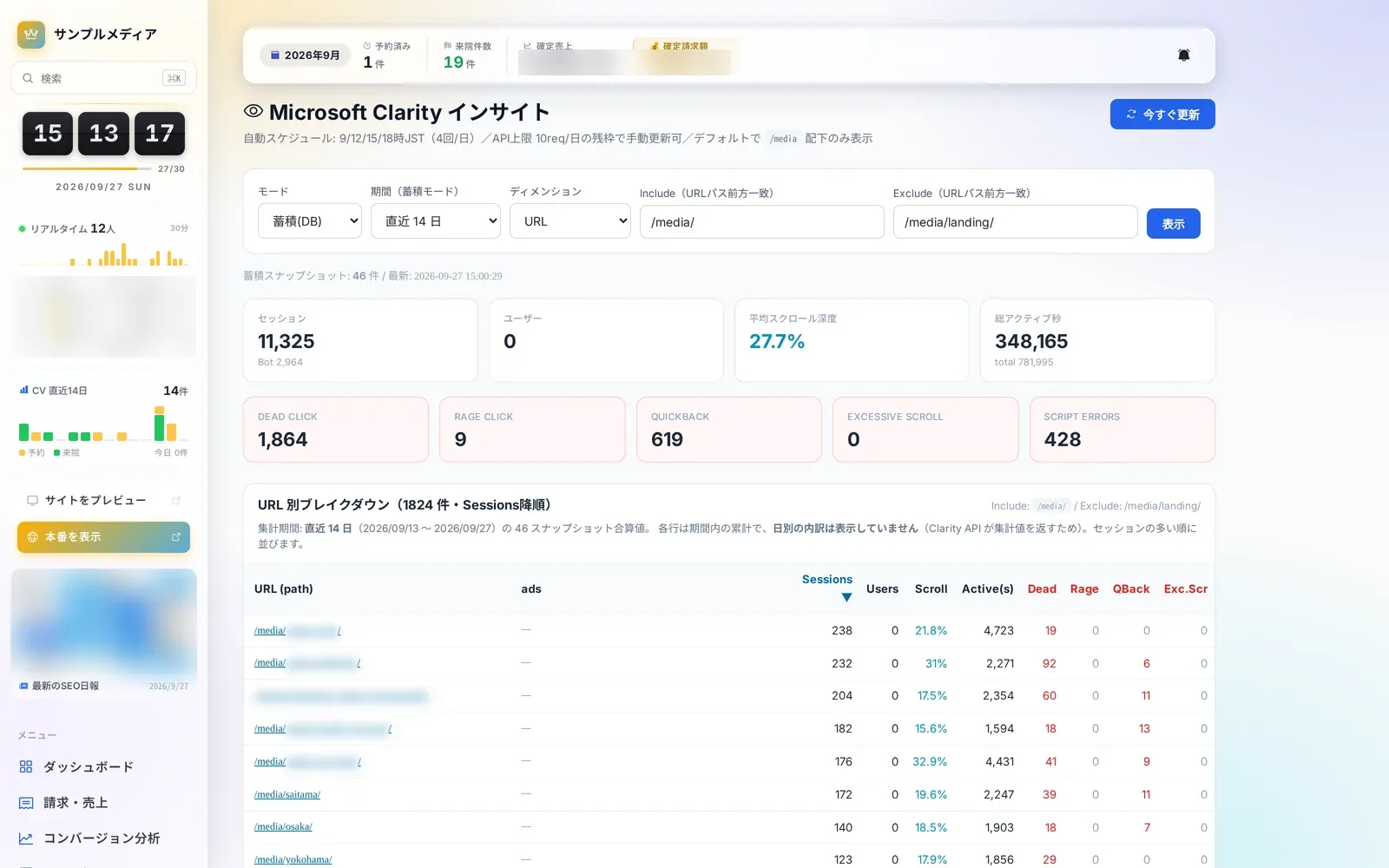
Task: Click サイトをプレビュー menu entry
Action: point(103,501)
